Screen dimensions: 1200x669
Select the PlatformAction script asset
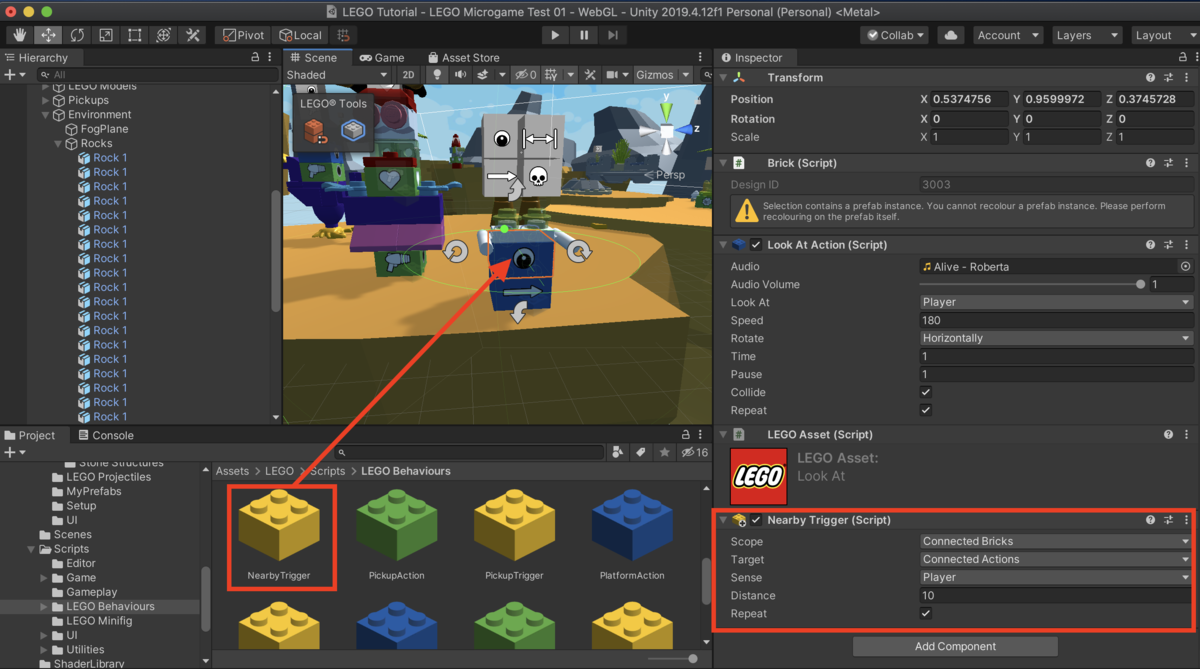631,535
